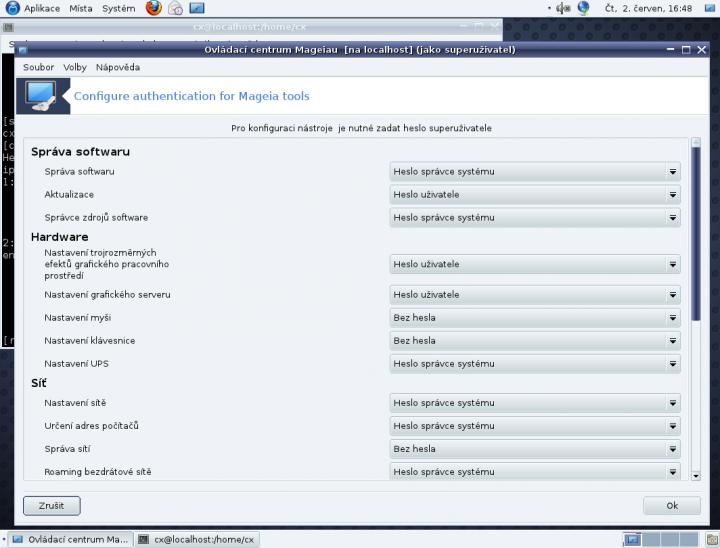Confirm with the Ok button
Image resolution: width=720 pixels, height=548 pixels.
(x=672, y=506)
